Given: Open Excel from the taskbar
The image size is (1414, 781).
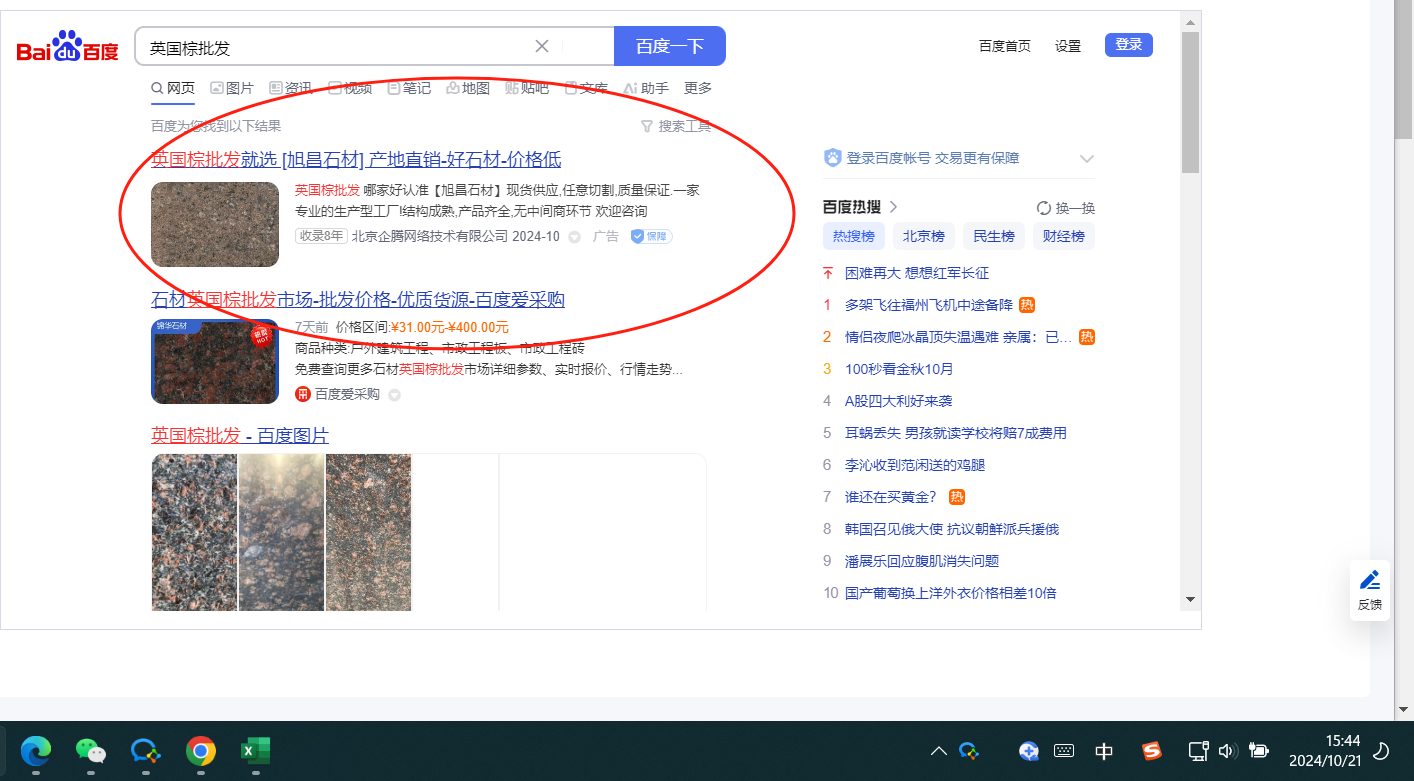Looking at the screenshot, I should tap(256, 750).
